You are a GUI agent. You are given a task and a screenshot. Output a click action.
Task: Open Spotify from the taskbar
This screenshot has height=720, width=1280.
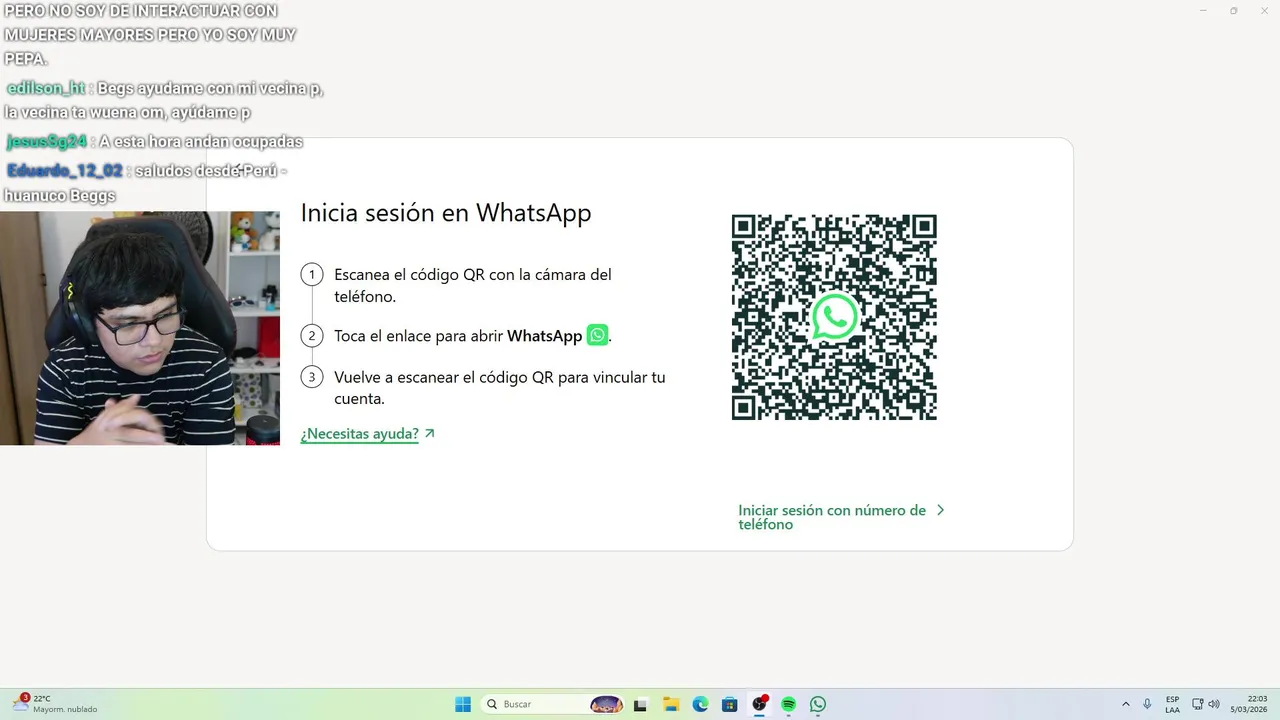click(788, 704)
